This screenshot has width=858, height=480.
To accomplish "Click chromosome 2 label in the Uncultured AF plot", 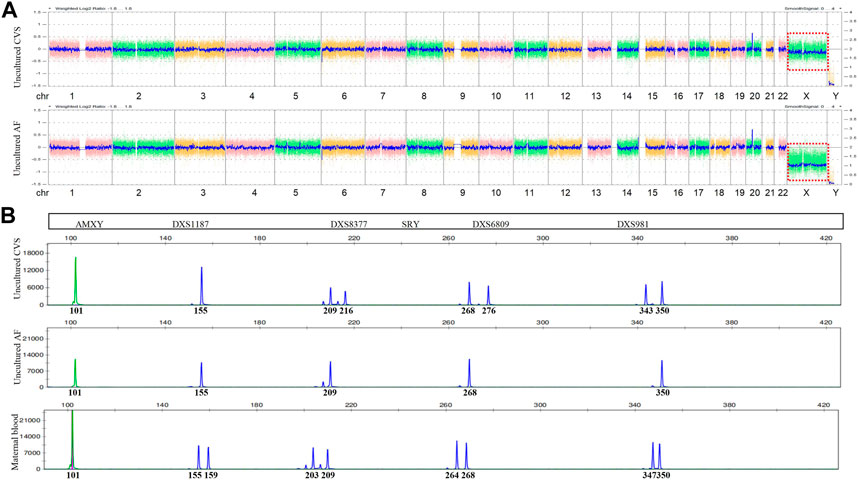I will pyautogui.click(x=139, y=193).
